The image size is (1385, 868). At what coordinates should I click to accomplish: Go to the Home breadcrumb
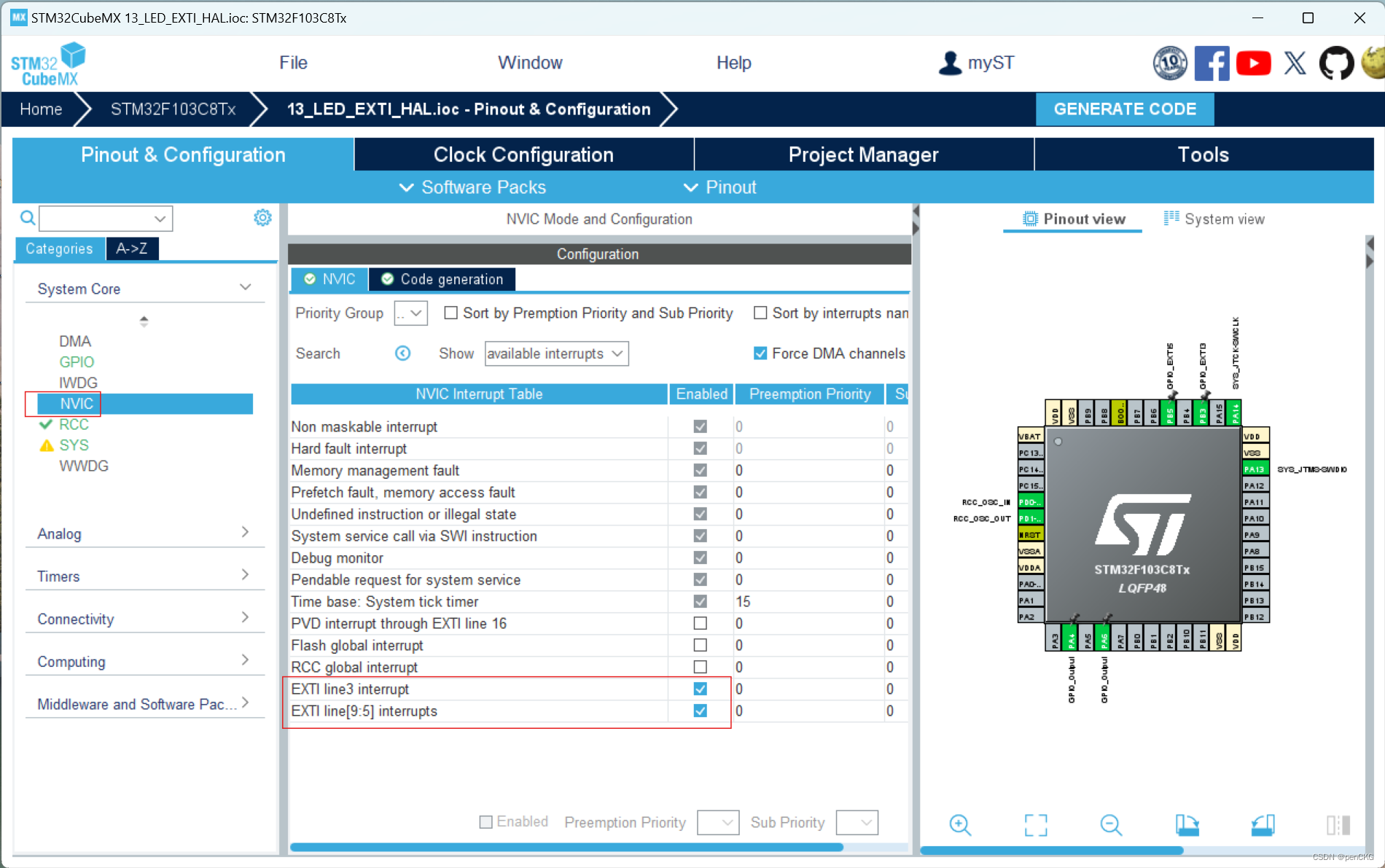(41, 109)
